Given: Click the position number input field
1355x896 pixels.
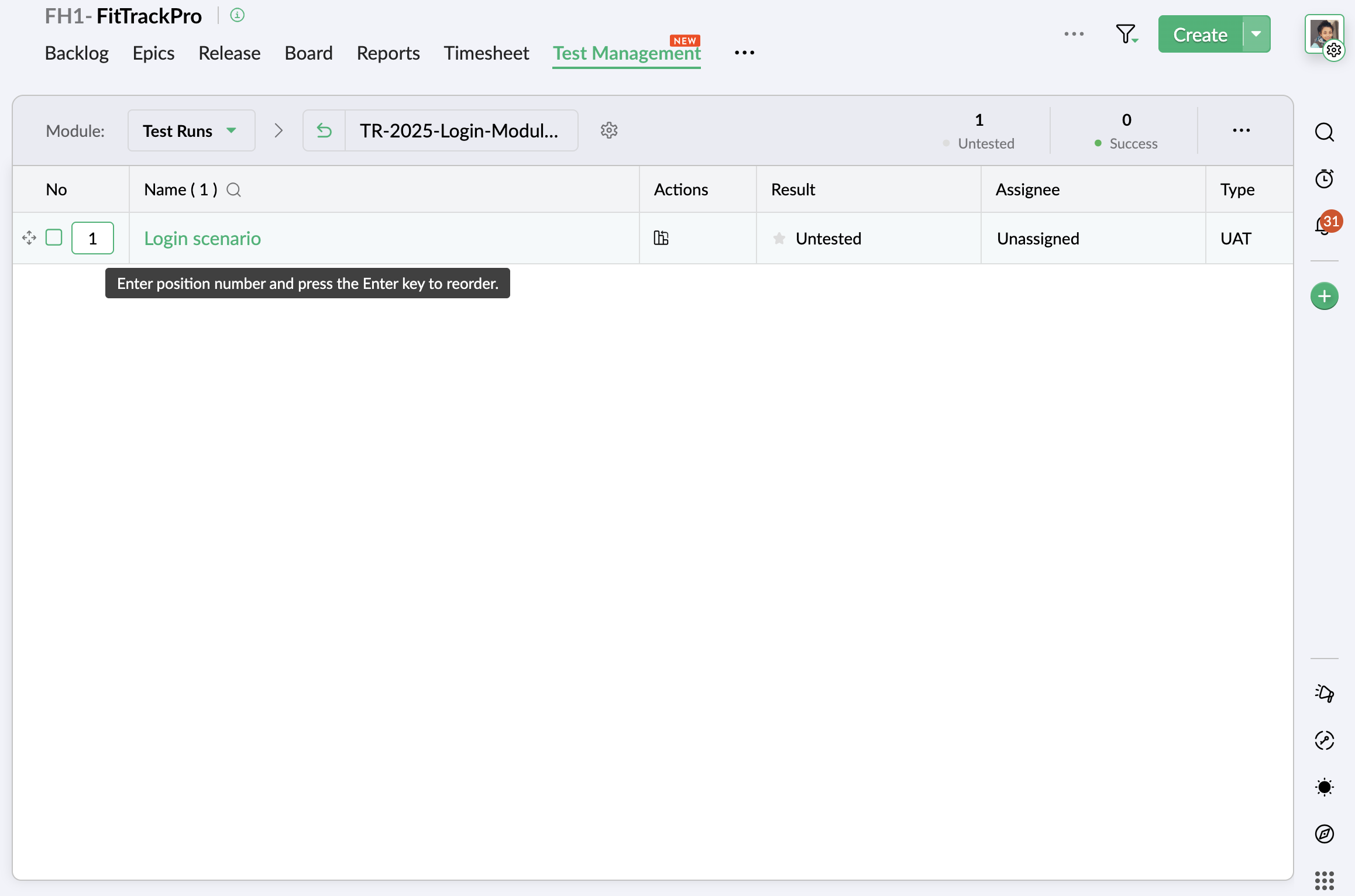Looking at the screenshot, I should [x=92, y=238].
